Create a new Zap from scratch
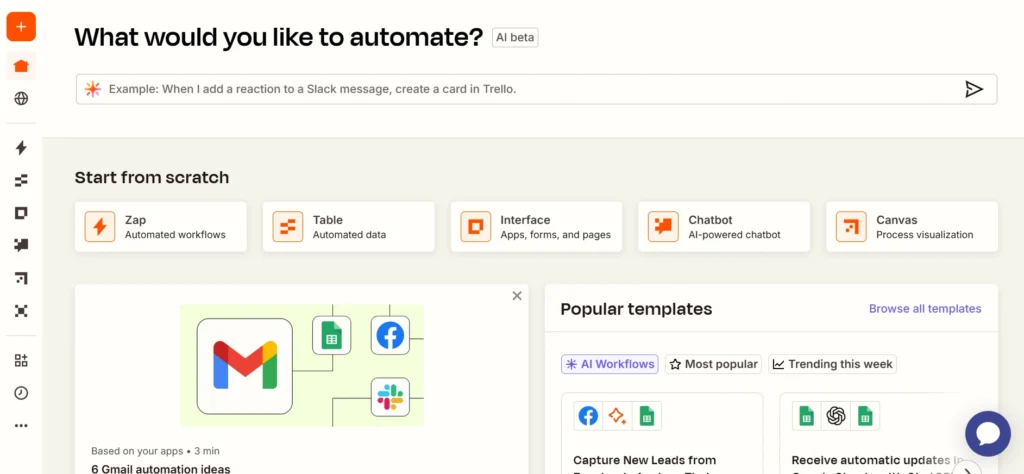The width and height of the screenshot is (1024, 474). pyautogui.click(x=161, y=227)
